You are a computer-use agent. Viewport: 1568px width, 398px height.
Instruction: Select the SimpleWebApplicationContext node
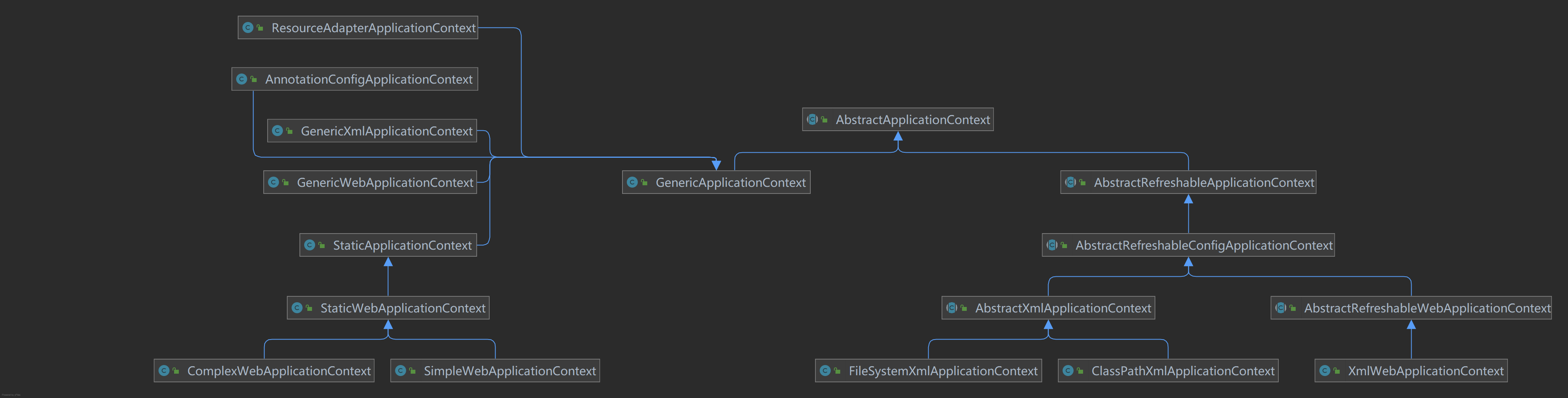(x=496, y=371)
